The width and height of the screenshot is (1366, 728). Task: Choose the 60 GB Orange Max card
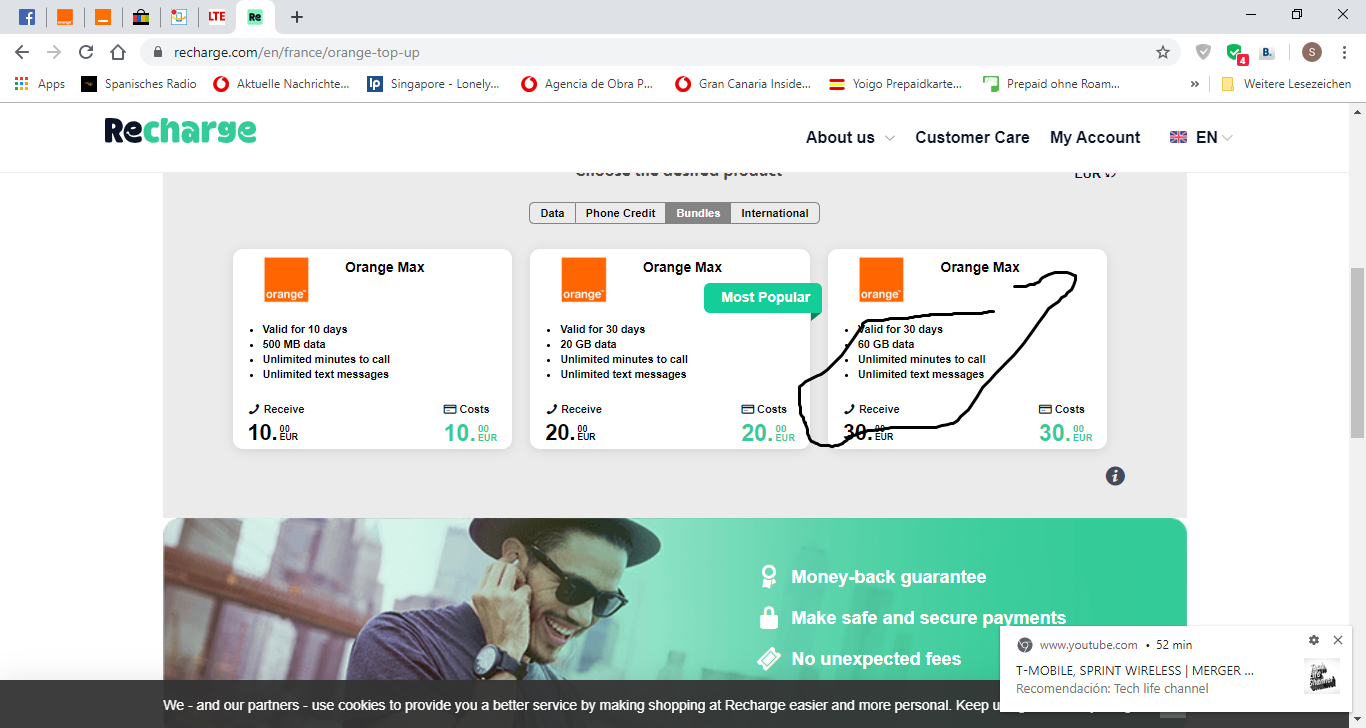pyautogui.click(x=967, y=349)
